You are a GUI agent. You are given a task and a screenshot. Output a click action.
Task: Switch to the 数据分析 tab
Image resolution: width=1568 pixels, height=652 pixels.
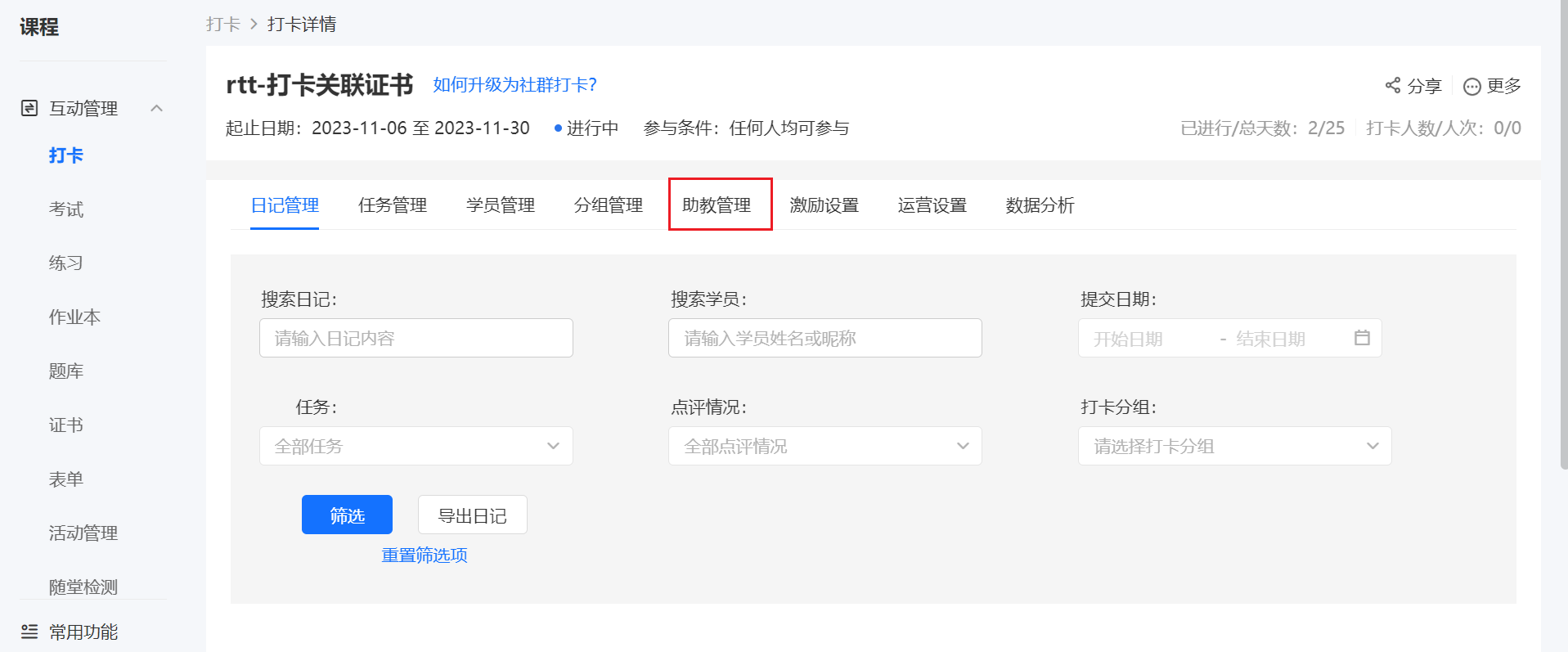click(1040, 205)
